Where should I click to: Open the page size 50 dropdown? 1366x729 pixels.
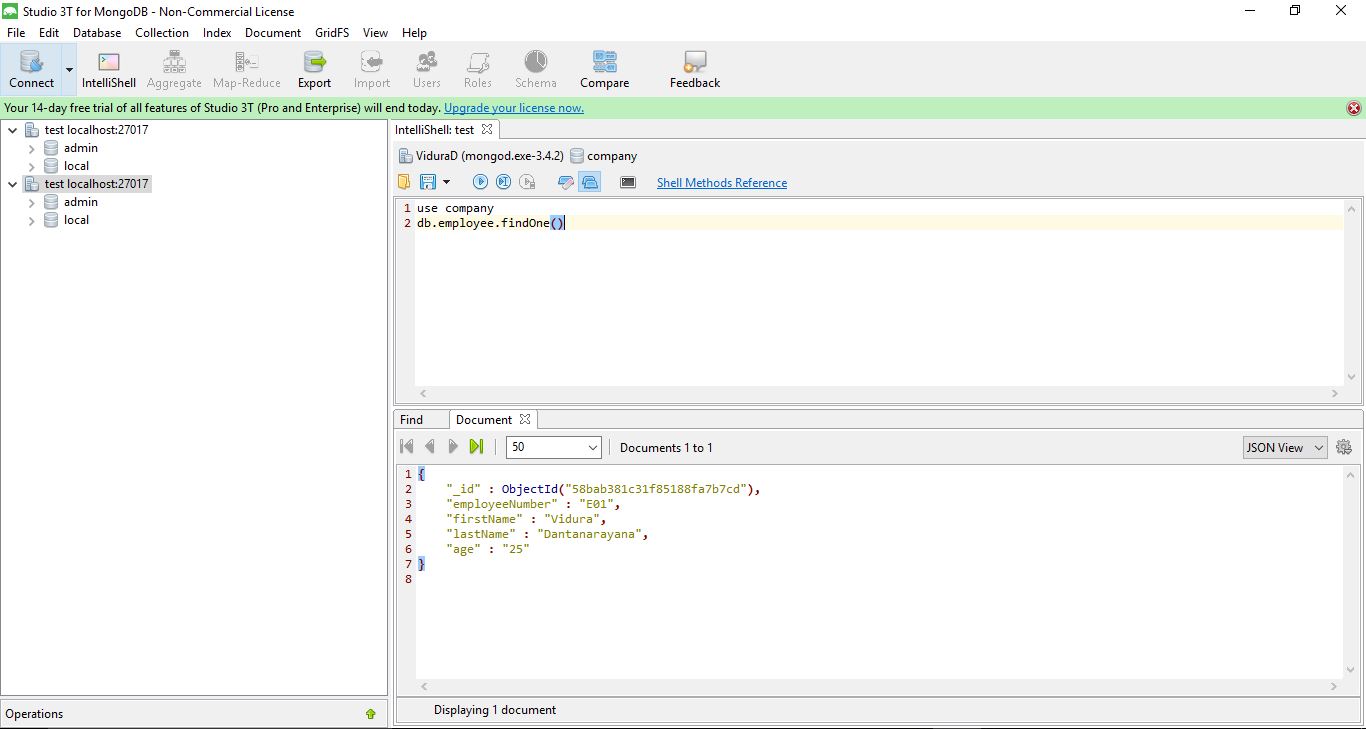click(x=554, y=447)
